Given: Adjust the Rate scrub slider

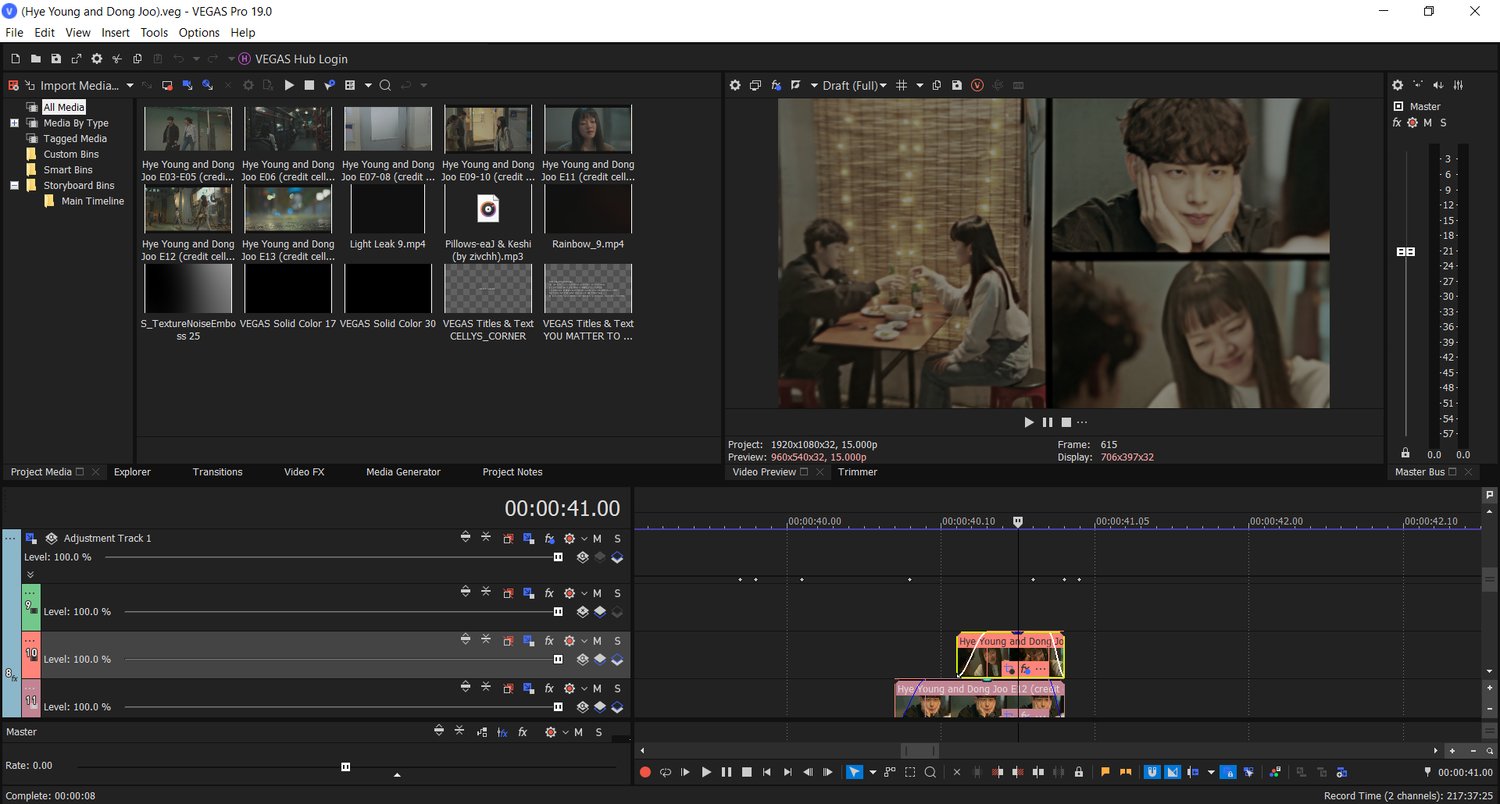Looking at the screenshot, I should [346, 767].
